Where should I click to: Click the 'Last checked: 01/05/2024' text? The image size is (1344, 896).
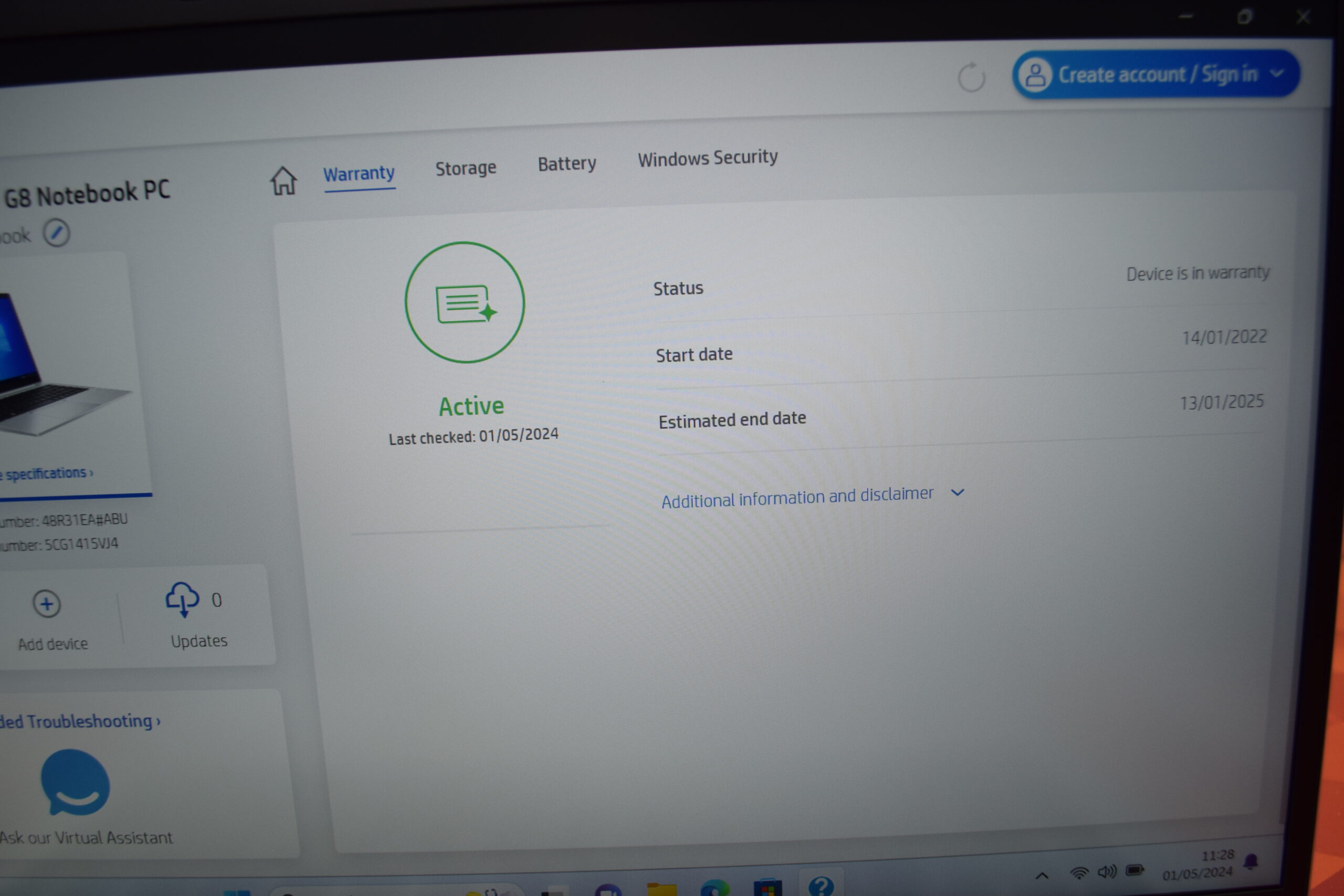coord(474,436)
